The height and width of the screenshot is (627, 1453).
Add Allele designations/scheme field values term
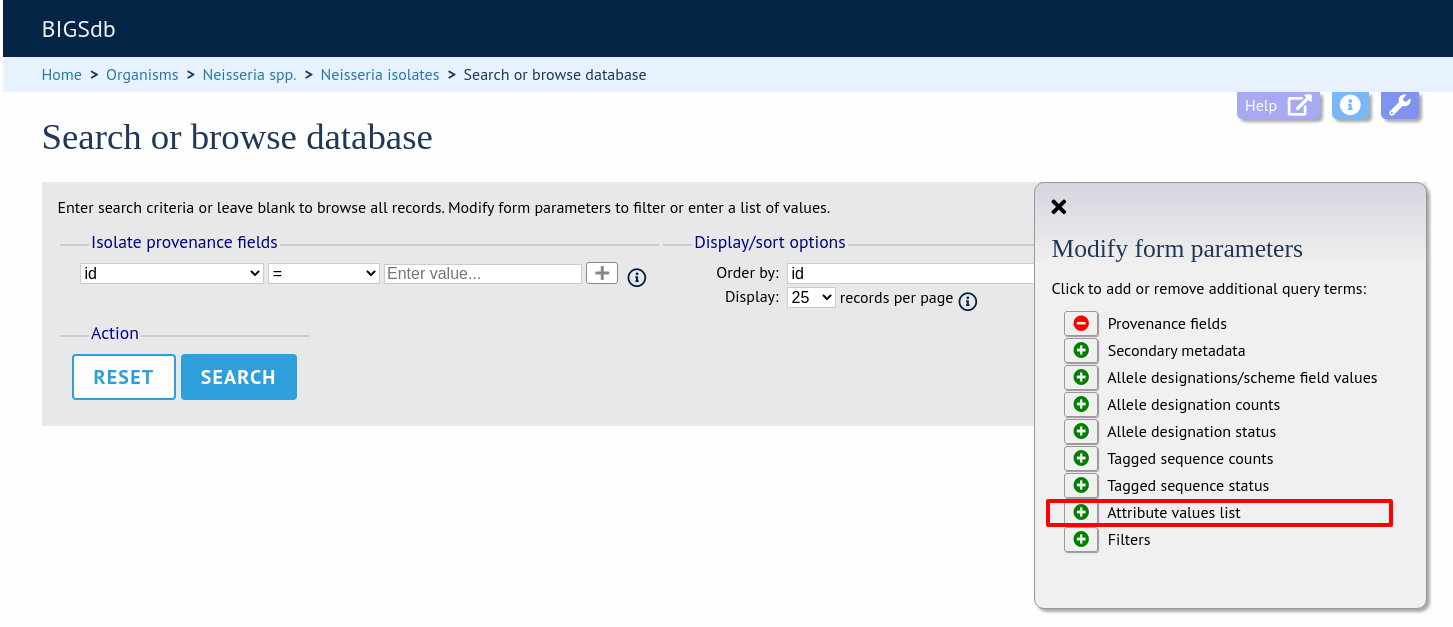[1081, 377]
